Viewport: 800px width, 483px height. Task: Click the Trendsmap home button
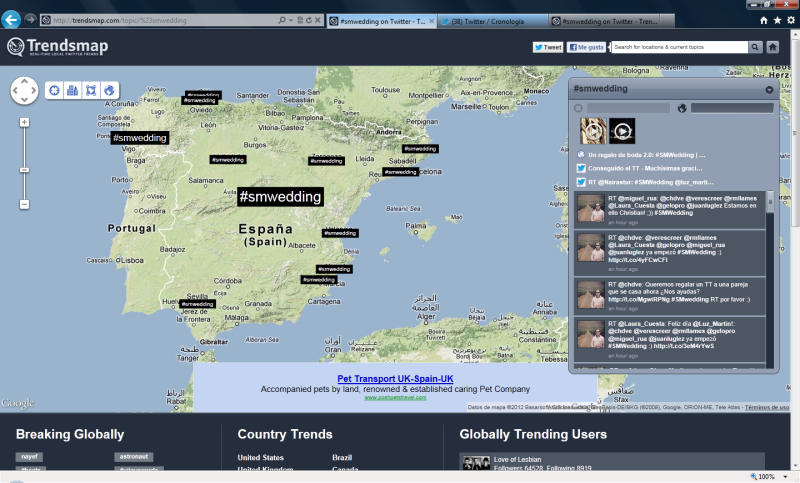point(772,47)
